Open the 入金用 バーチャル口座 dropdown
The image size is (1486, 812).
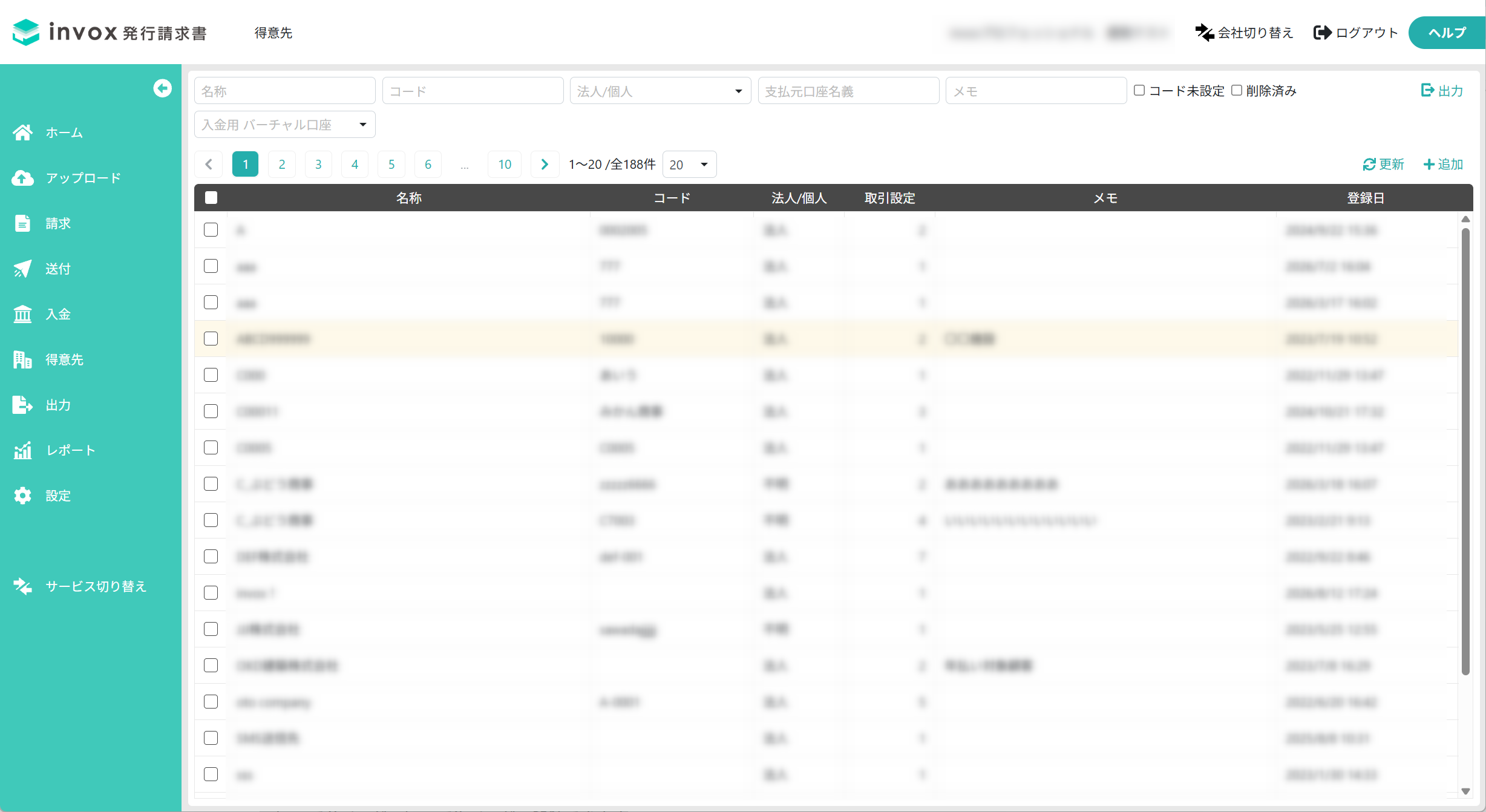click(285, 125)
